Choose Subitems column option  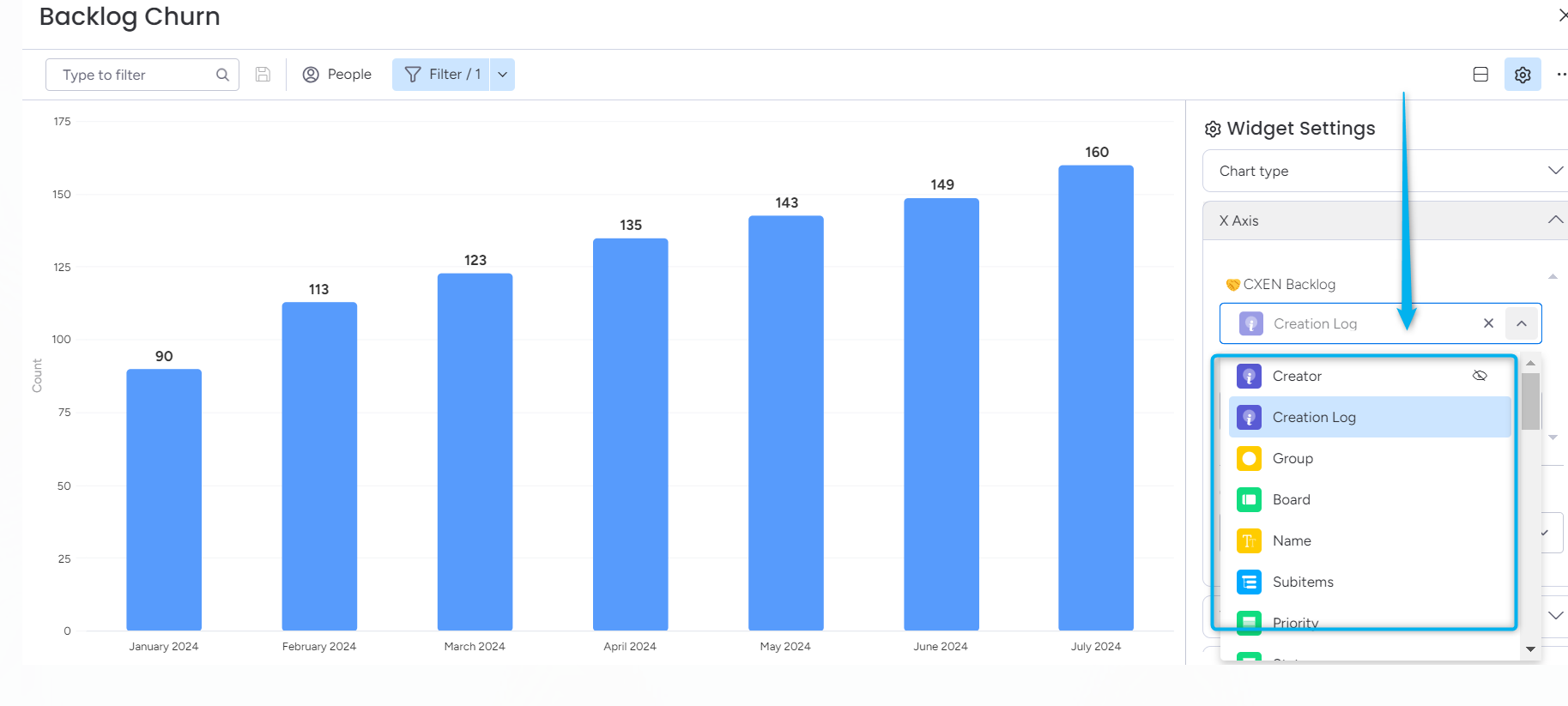point(1302,582)
